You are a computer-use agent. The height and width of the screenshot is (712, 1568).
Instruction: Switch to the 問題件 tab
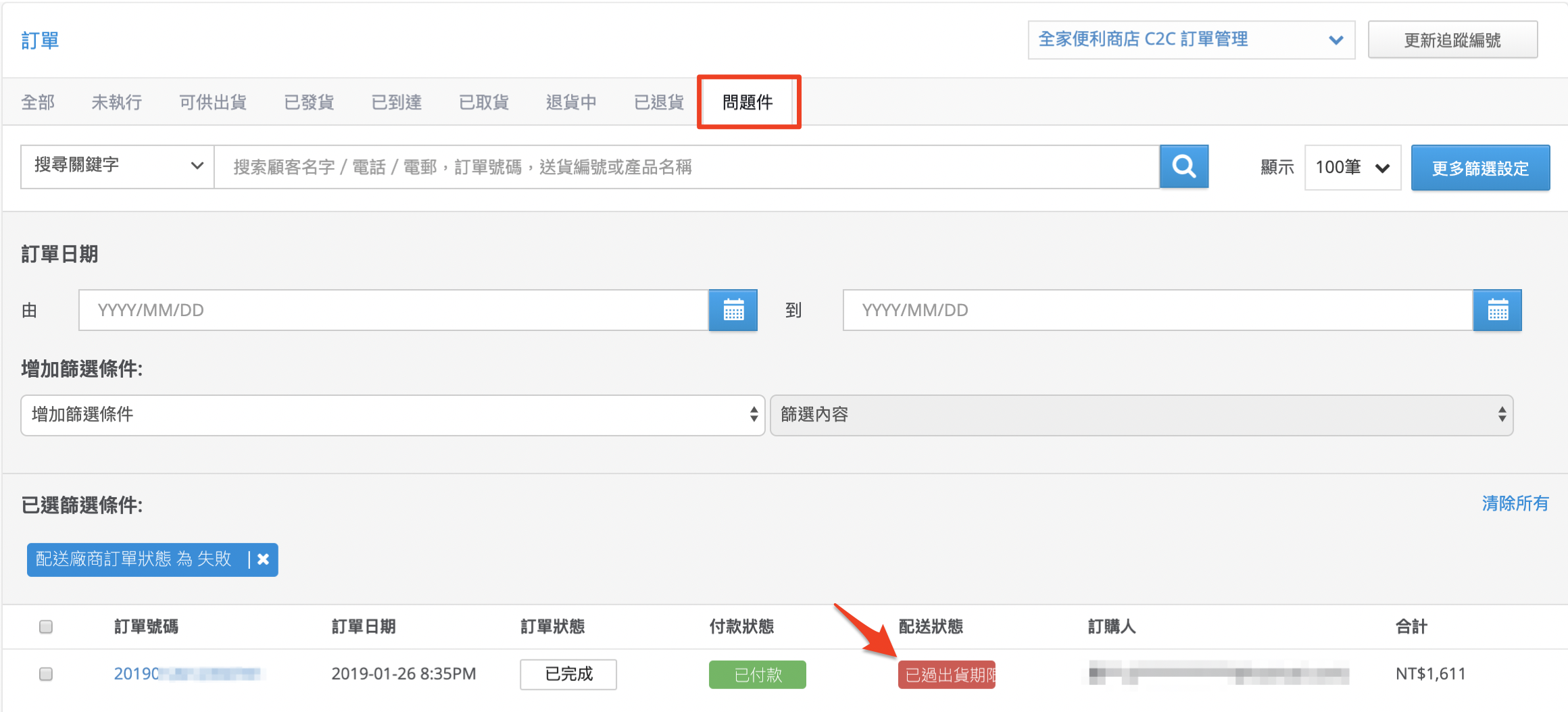point(748,102)
